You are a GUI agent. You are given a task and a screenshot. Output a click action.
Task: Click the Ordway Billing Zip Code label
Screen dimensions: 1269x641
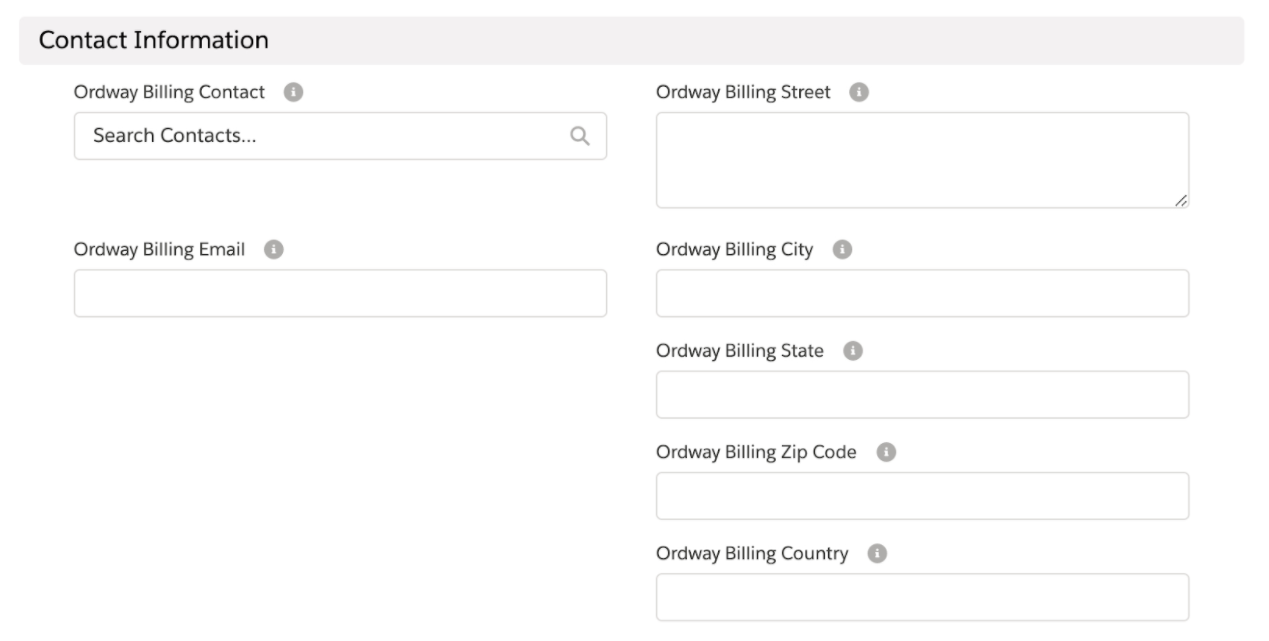tap(756, 452)
